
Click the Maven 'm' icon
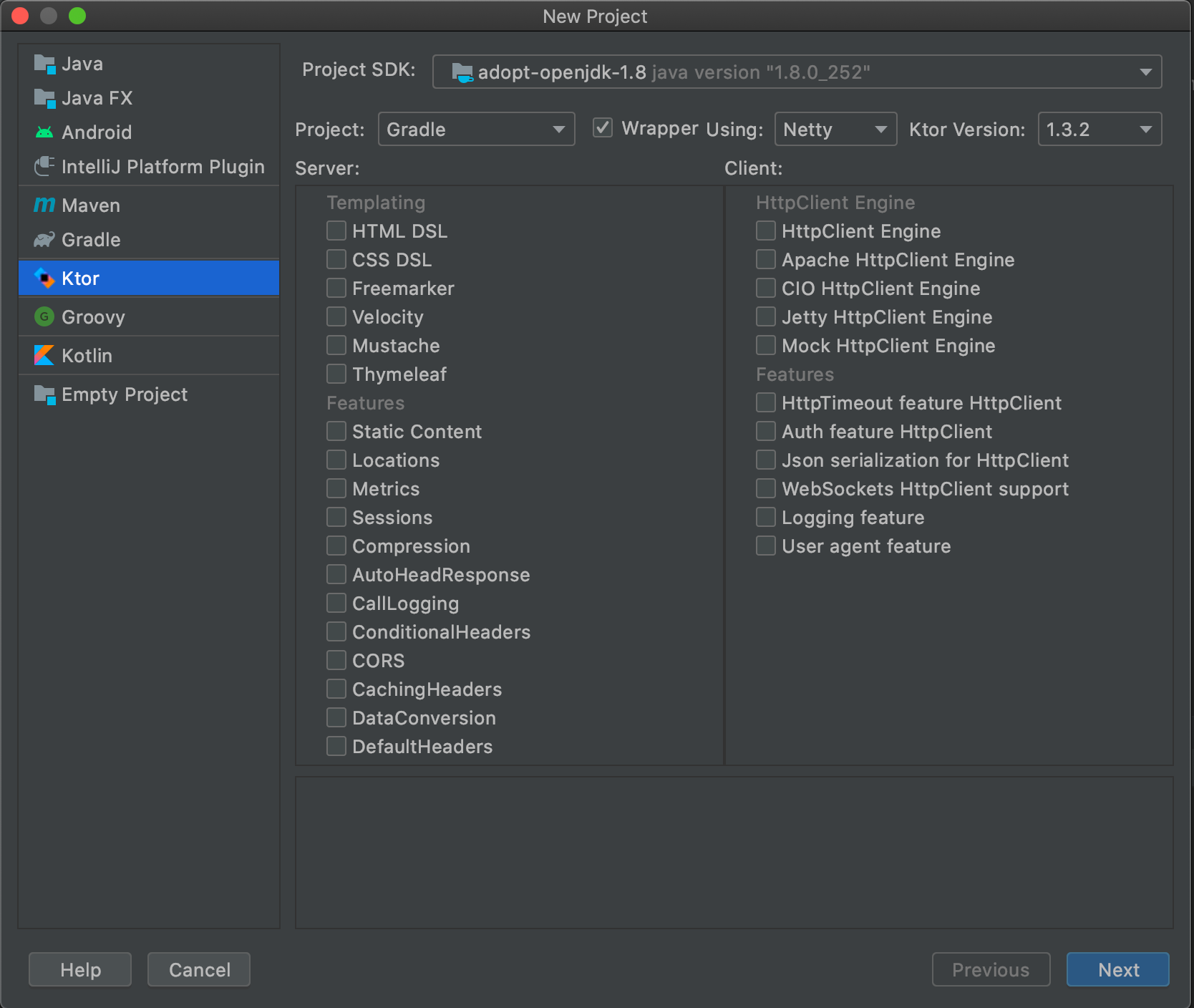[44, 205]
